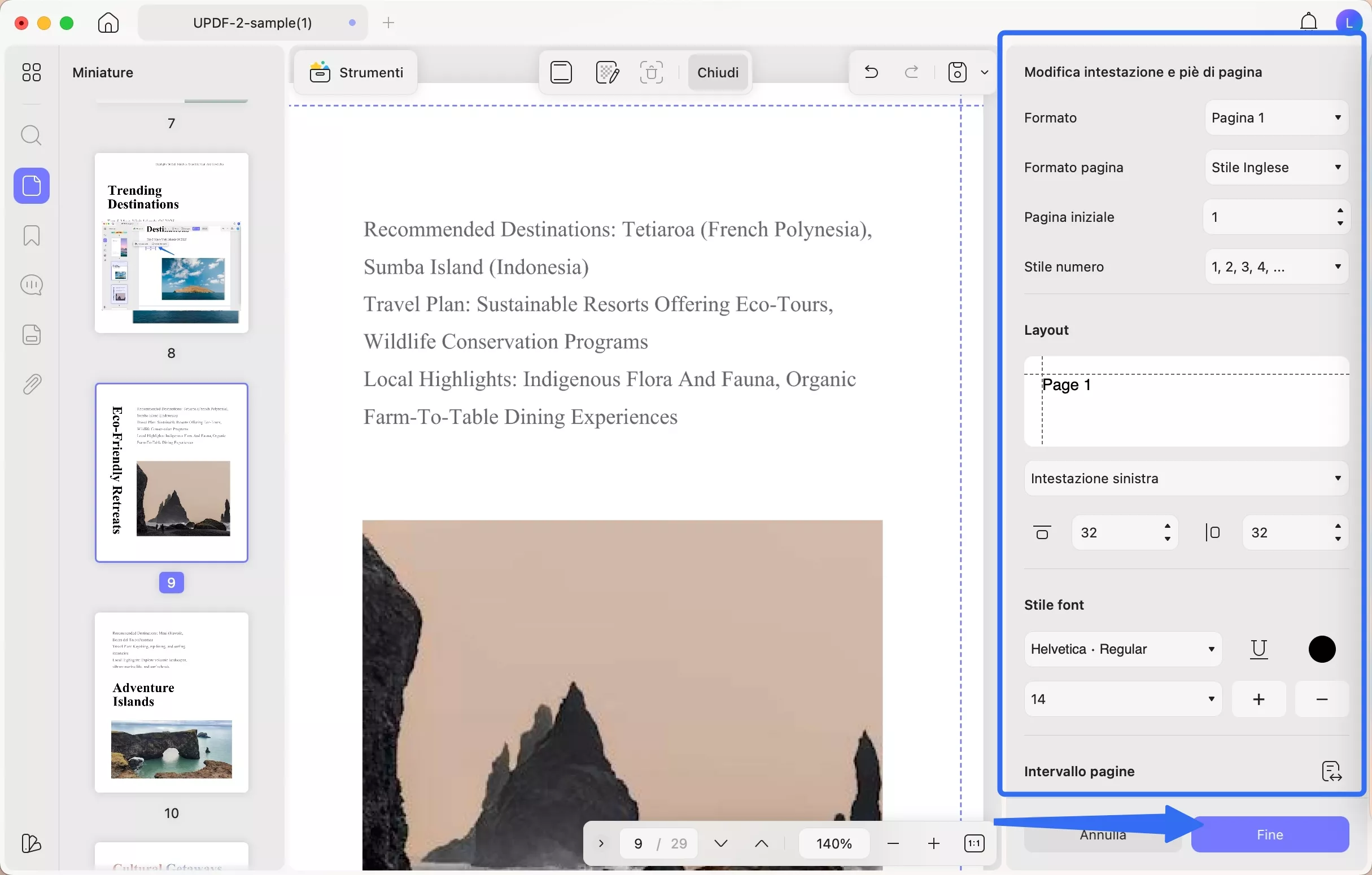Open the Strumenti menu
The image size is (1372, 875).
click(355, 72)
